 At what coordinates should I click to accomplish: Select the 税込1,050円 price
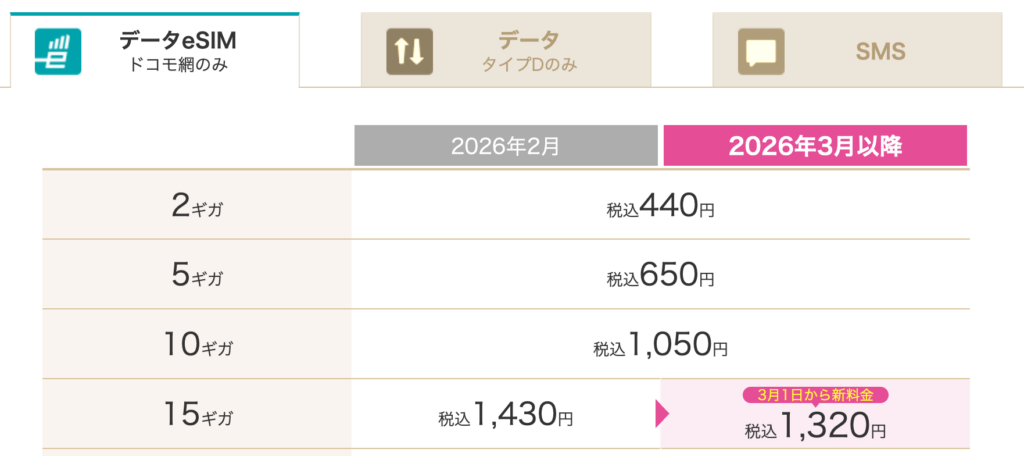[x=660, y=346]
